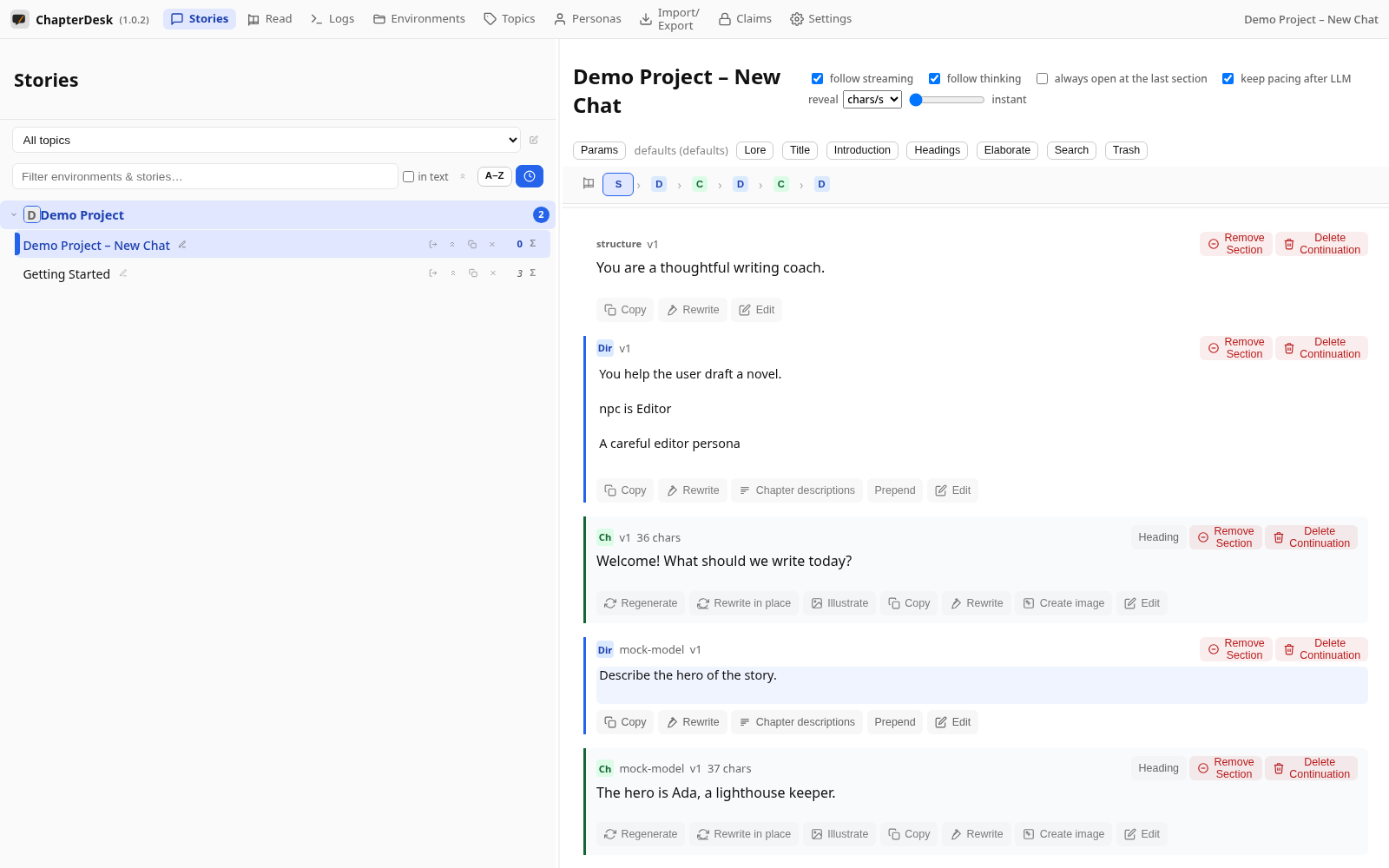1389x868 pixels.
Task: Click Heading button on Welcome message section
Action: 1158,537
